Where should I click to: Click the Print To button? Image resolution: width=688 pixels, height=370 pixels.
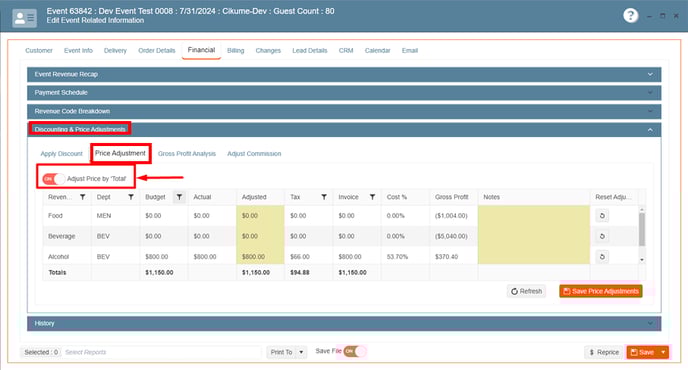(x=281, y=352)
